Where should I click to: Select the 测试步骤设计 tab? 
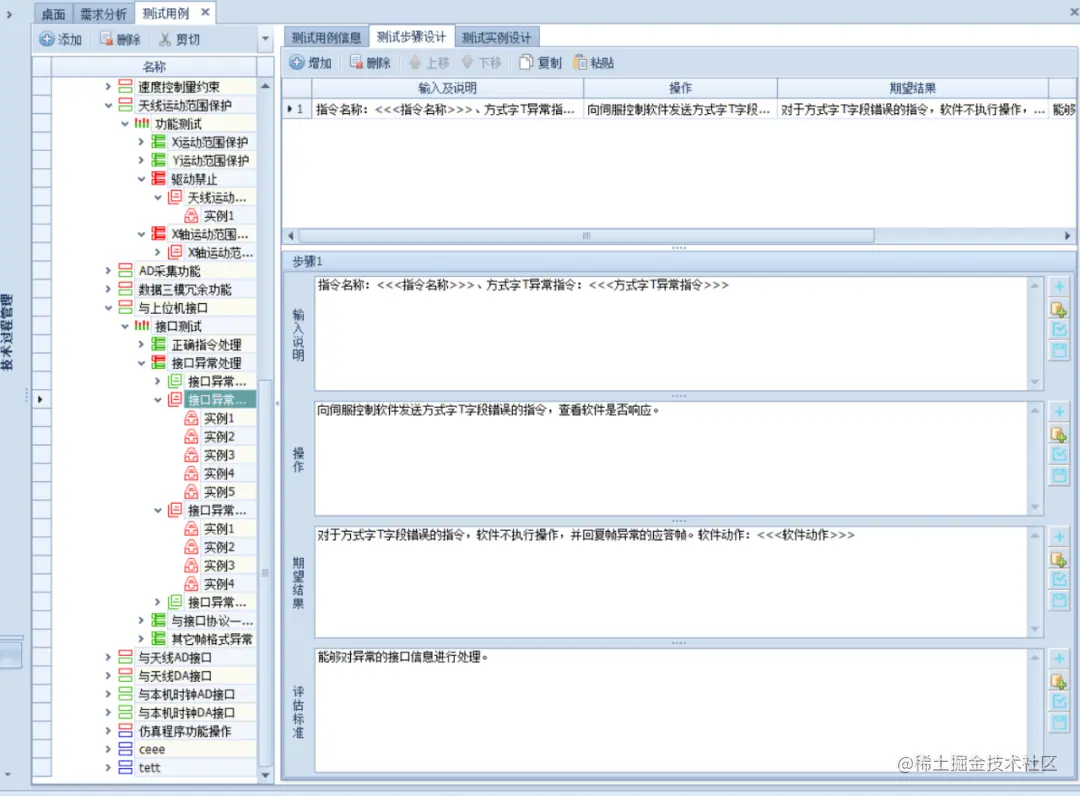[411, 36]
